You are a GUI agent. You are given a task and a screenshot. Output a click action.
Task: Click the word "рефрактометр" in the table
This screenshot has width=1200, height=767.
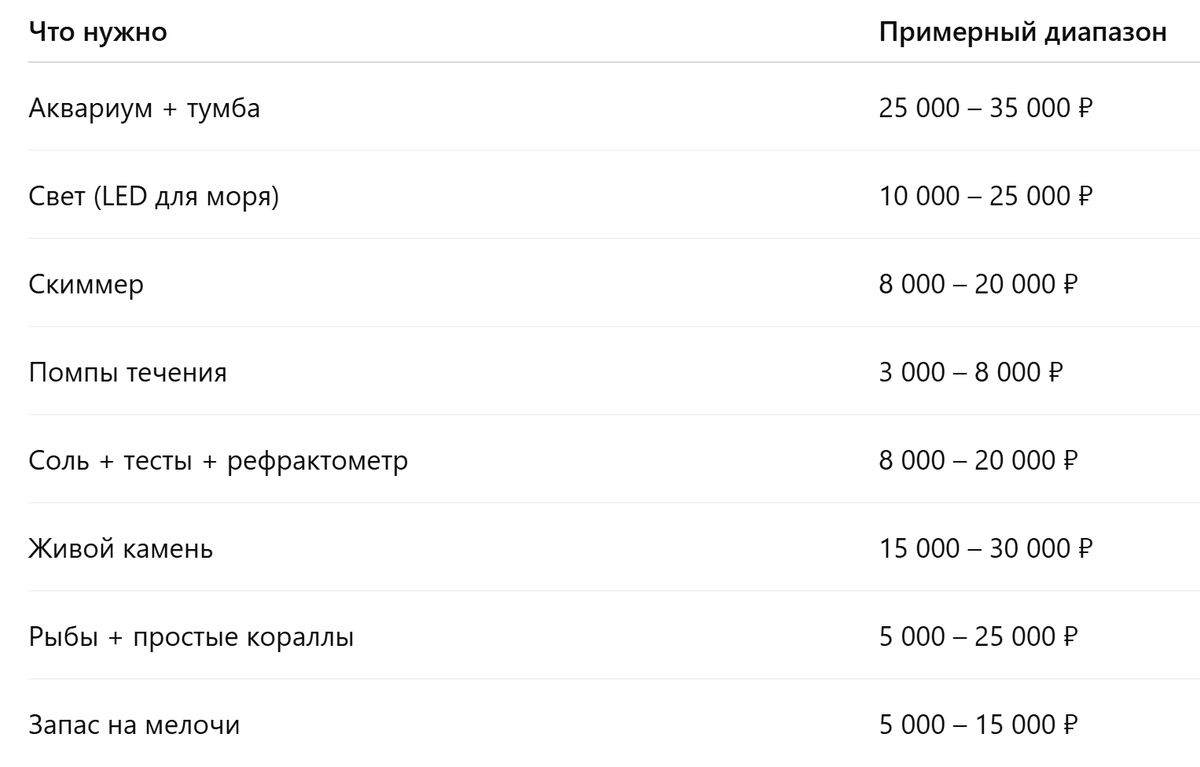[318, 460]
